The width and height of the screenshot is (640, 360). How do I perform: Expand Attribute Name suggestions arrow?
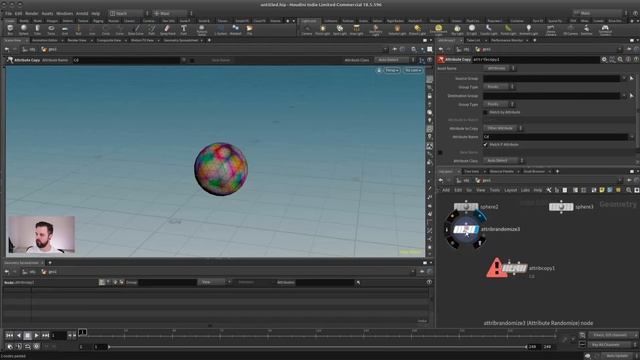(x=632, y=137)
